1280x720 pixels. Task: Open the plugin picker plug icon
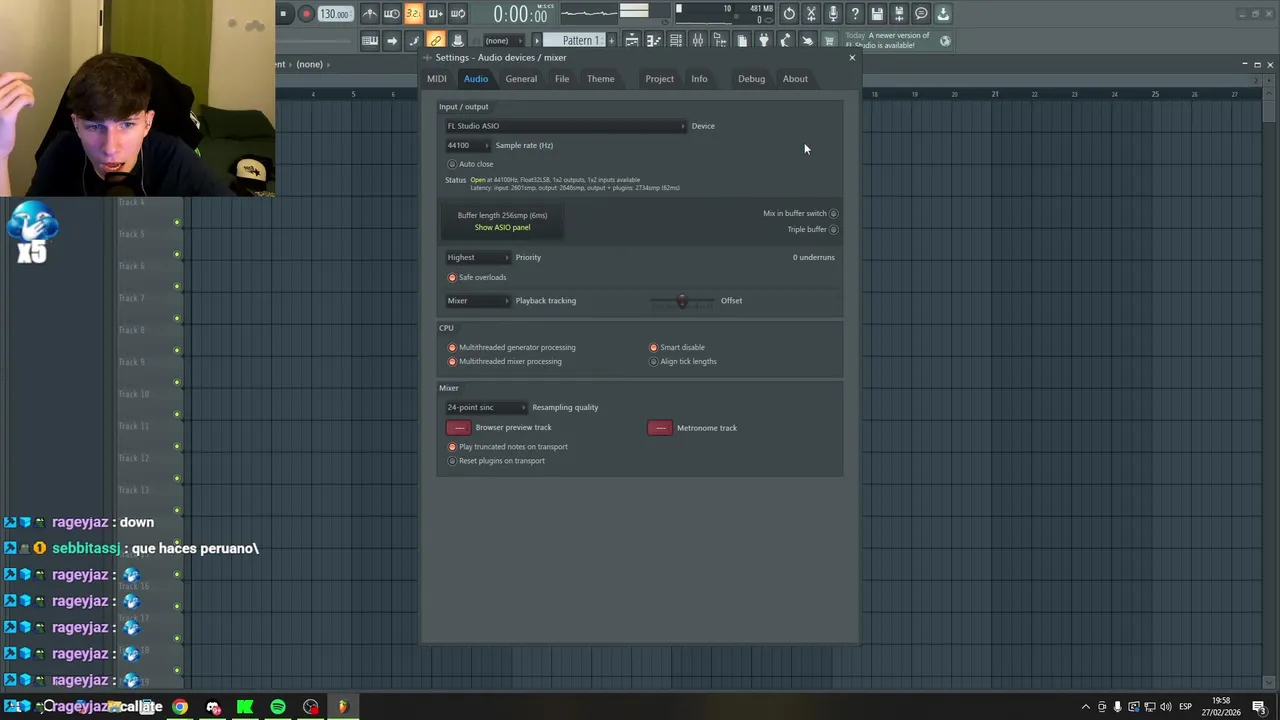pos(763,40)
